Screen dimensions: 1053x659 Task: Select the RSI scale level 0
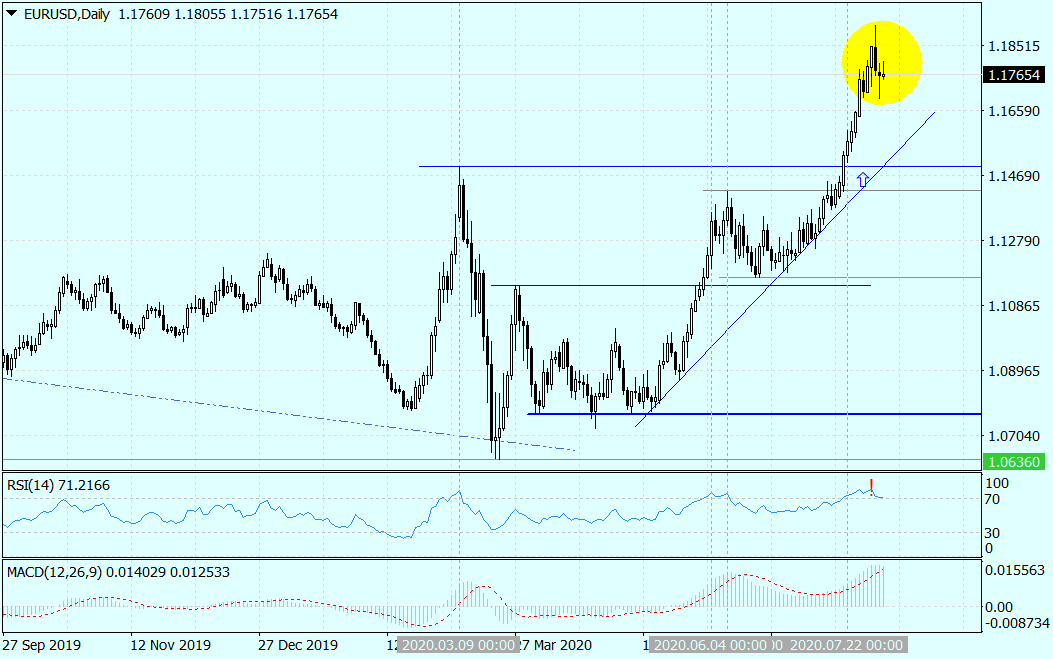pos(989,548)
